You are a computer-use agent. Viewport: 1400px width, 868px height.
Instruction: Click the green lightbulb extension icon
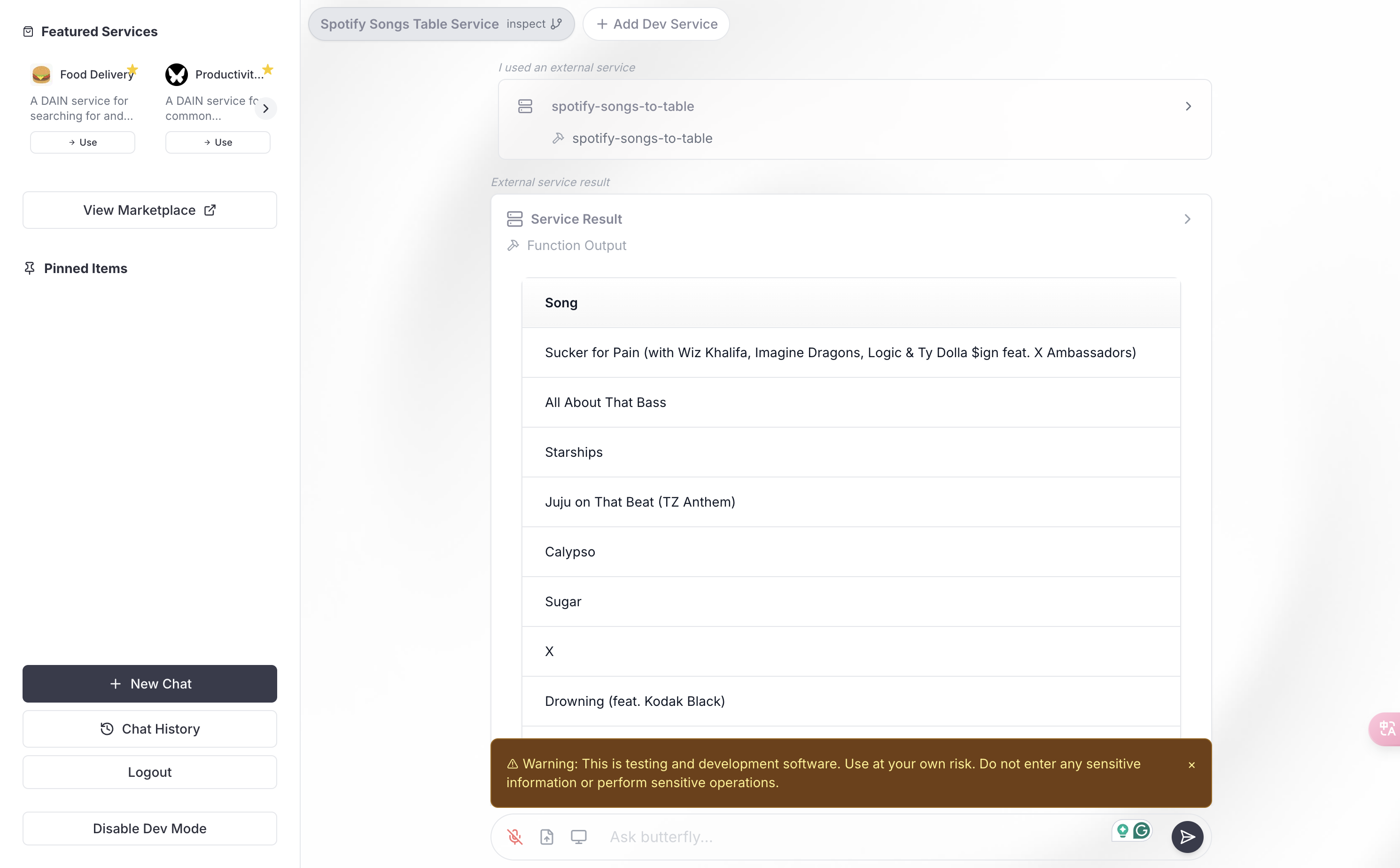(x=1122, y=830)
